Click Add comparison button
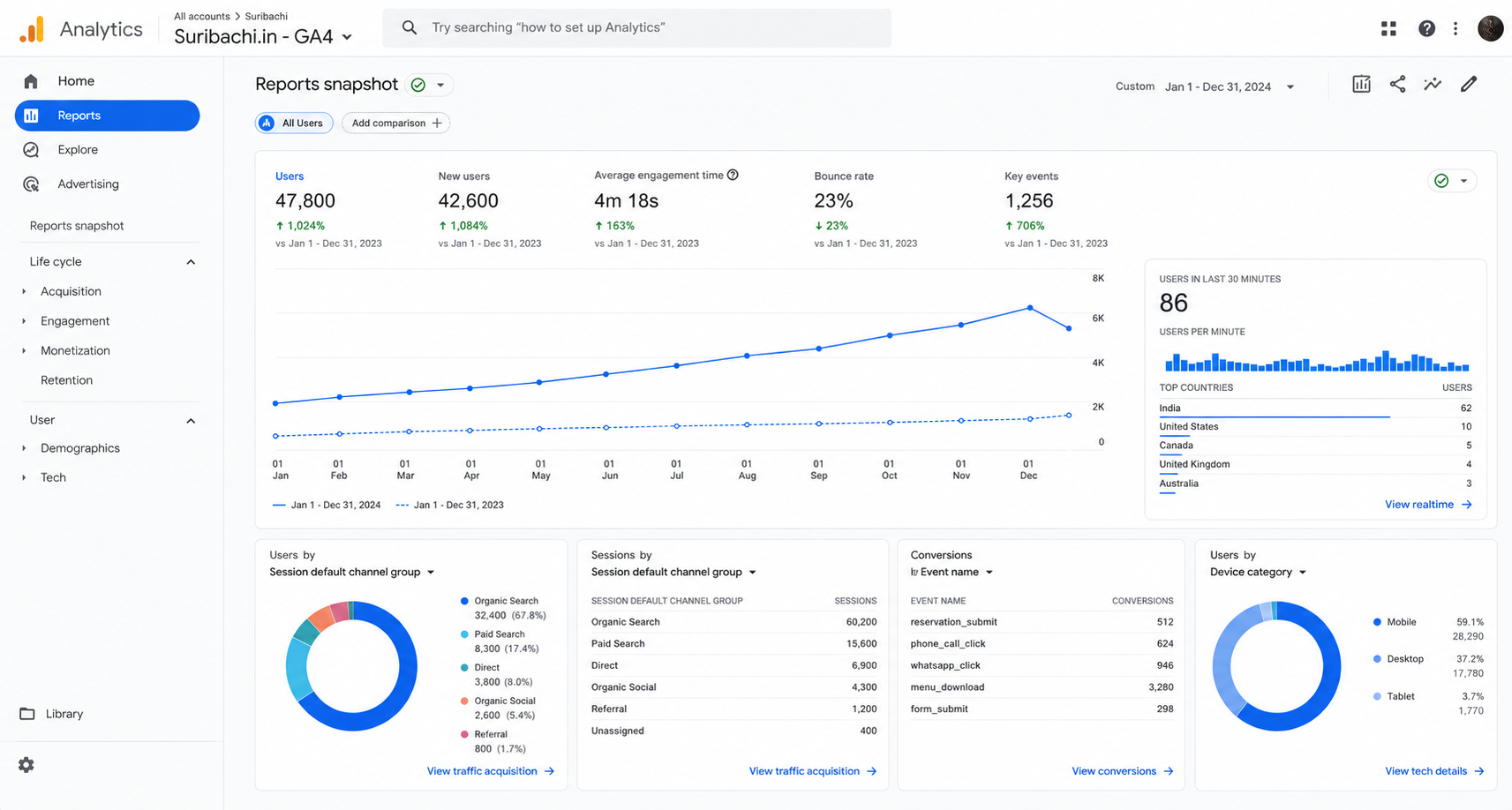1512x810 pixels. coord(395,124)
